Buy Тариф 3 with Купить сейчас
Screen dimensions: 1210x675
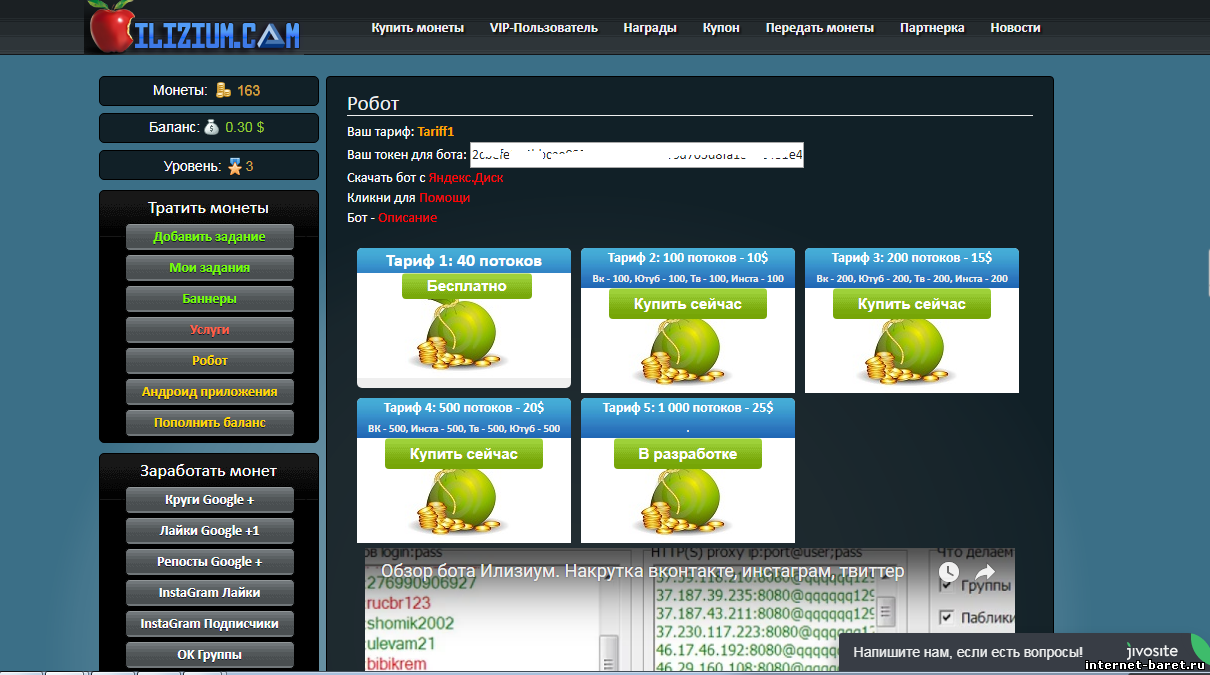[912, 304]
